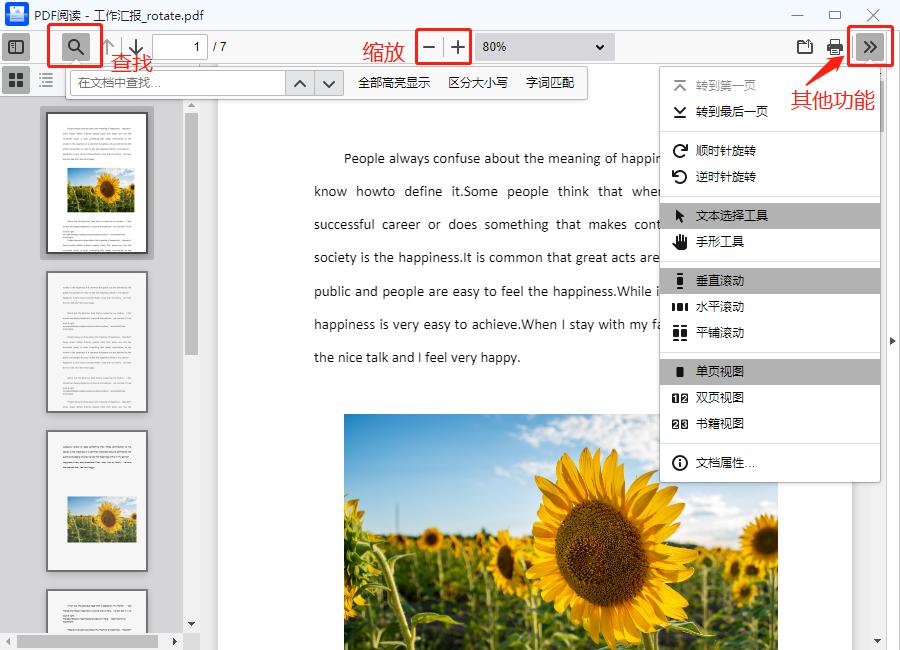Toggle the sidebar panel icon
Viewport: 900px width, 650px height.
click(x=16, y=46)
